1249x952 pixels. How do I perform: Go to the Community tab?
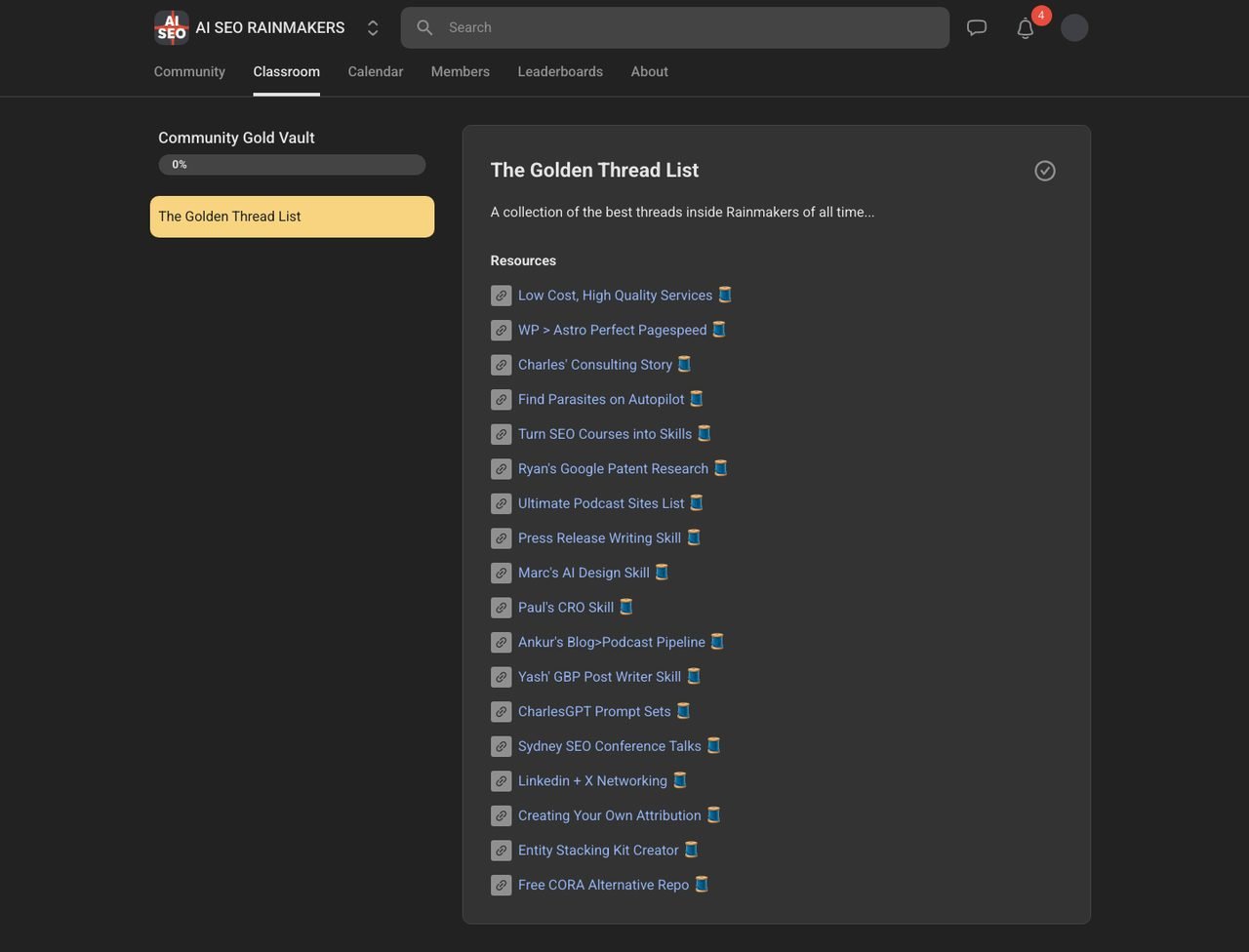(x=189, y=71)
